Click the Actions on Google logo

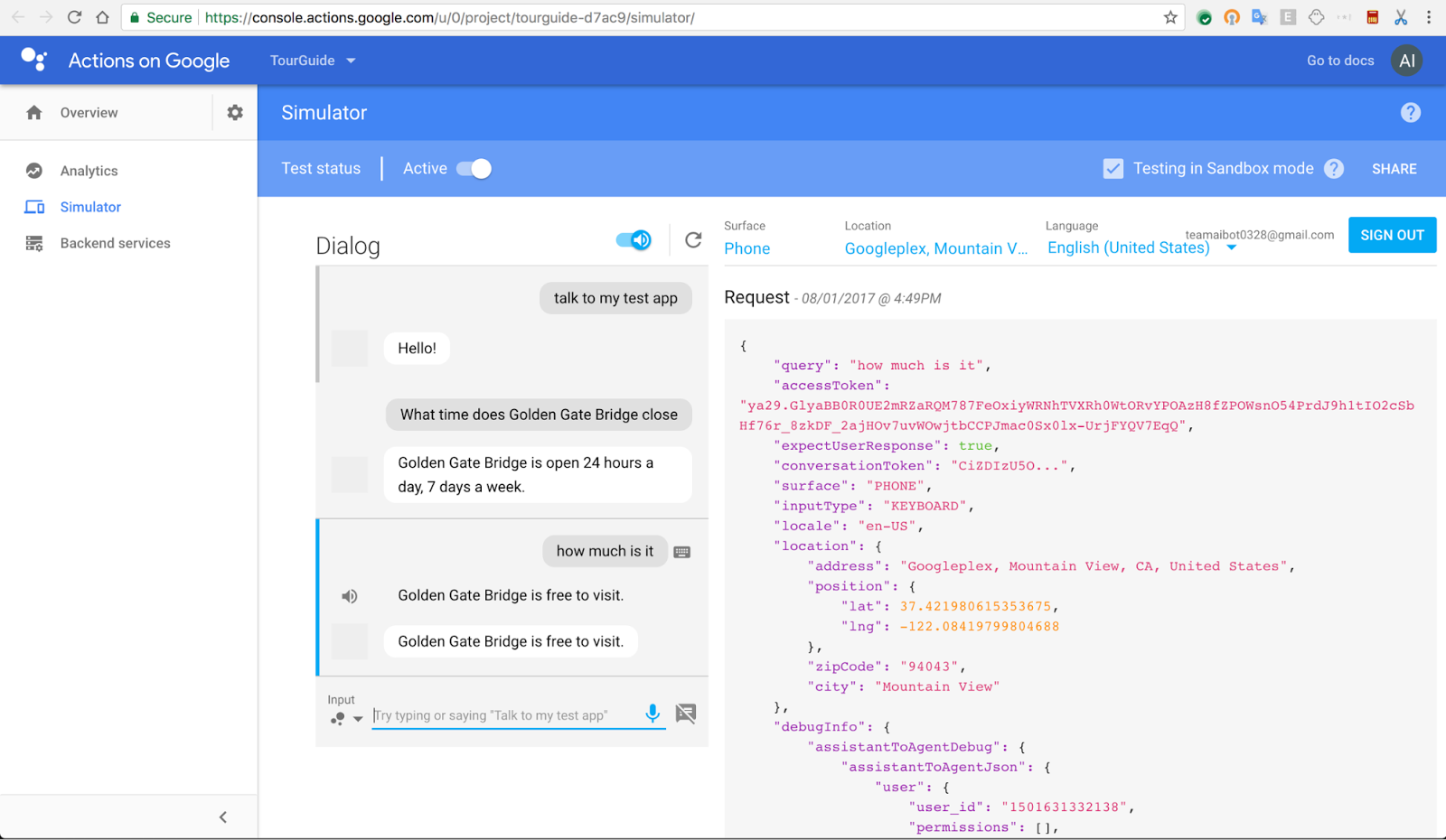pyautogui.click(x=34, y=60)
